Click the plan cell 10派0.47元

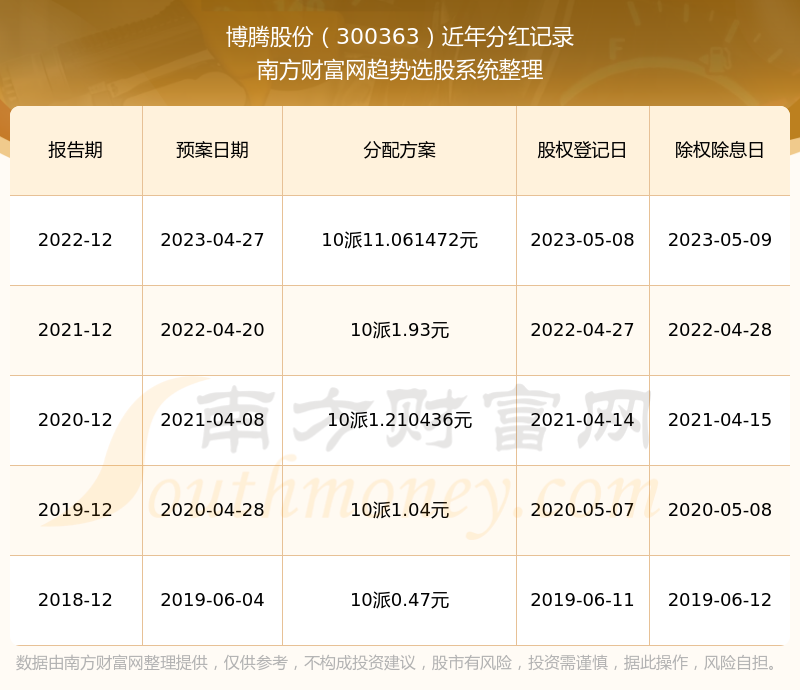coord(399,599)
